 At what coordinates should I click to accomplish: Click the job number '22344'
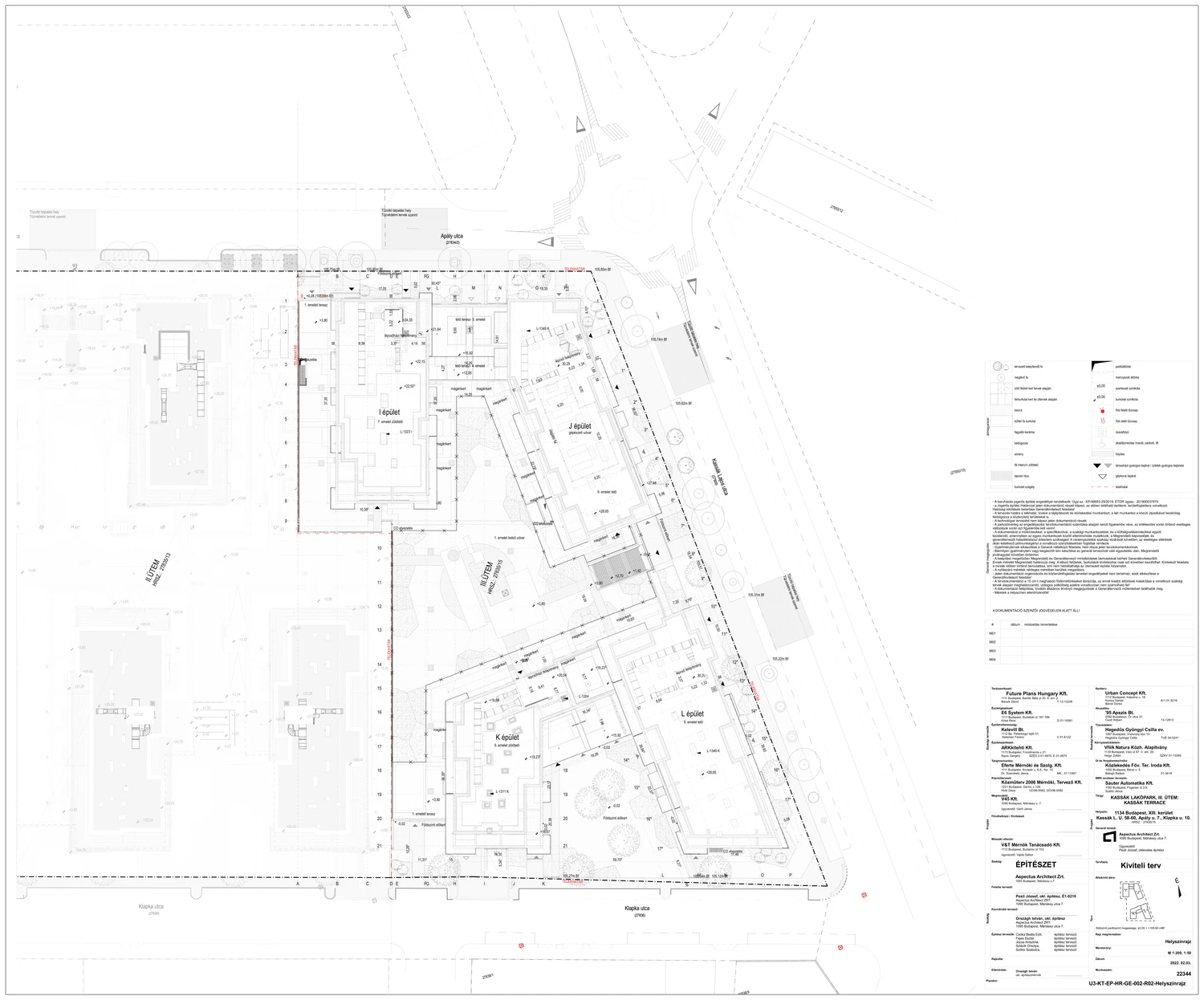1184,972
